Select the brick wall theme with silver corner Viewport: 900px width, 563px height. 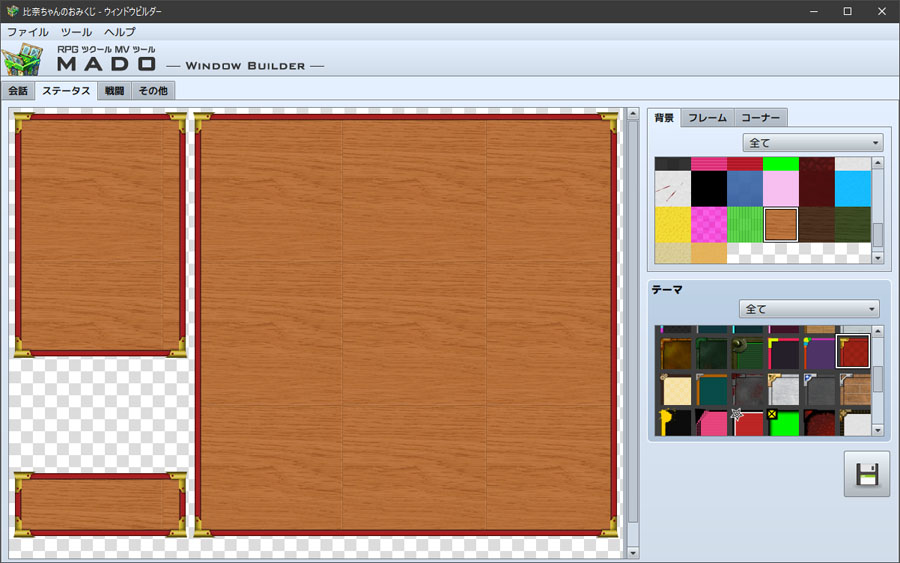[x=855, y=389]
